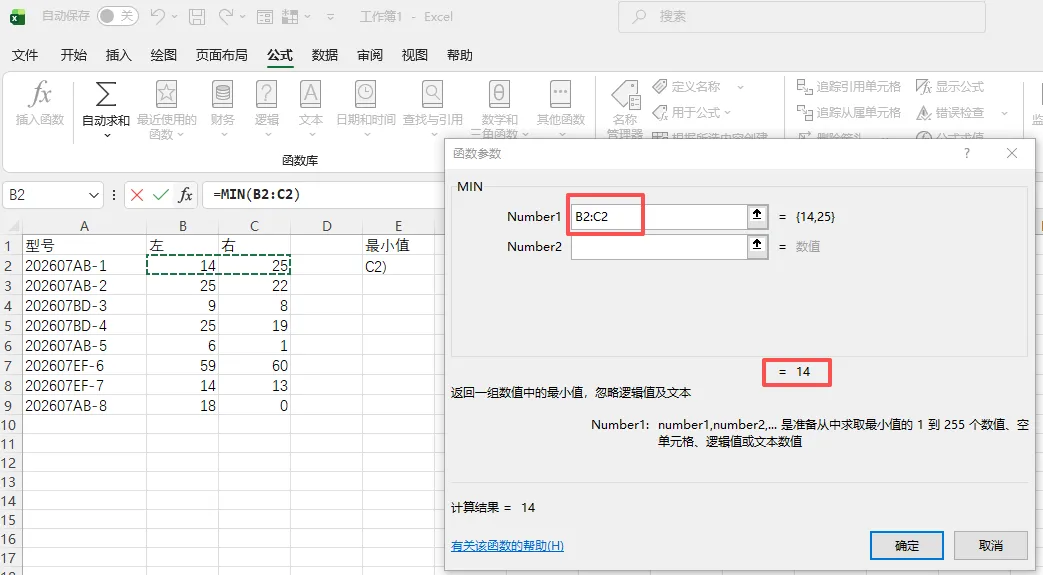
Task: Collapse dialog via Number1 range selector arrow
Action: 757,216
